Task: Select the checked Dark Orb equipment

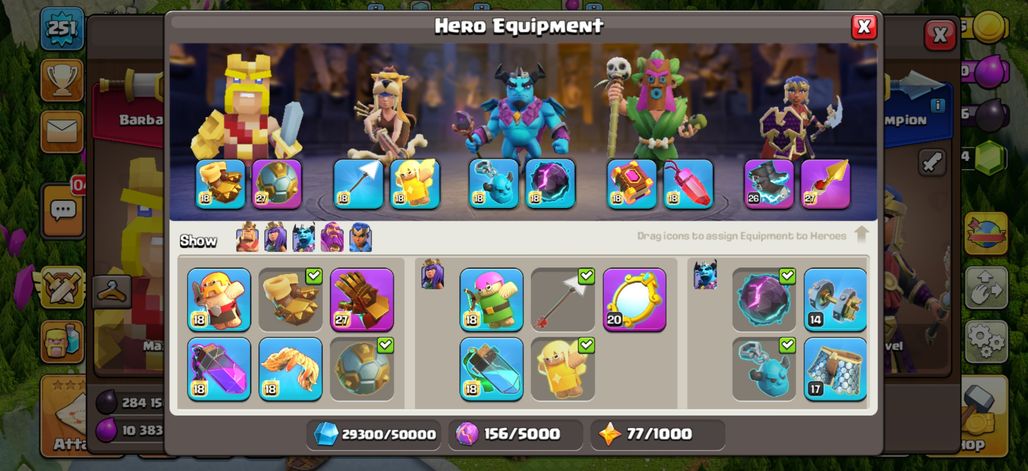Action: [764, 299]
